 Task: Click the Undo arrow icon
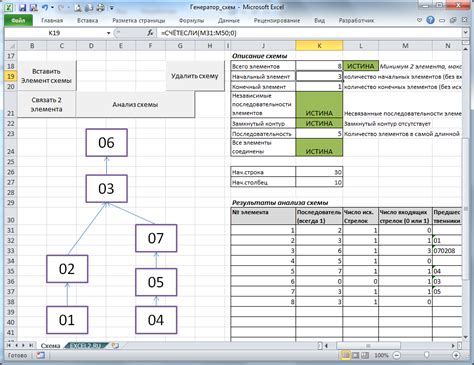tap(45, 7)
